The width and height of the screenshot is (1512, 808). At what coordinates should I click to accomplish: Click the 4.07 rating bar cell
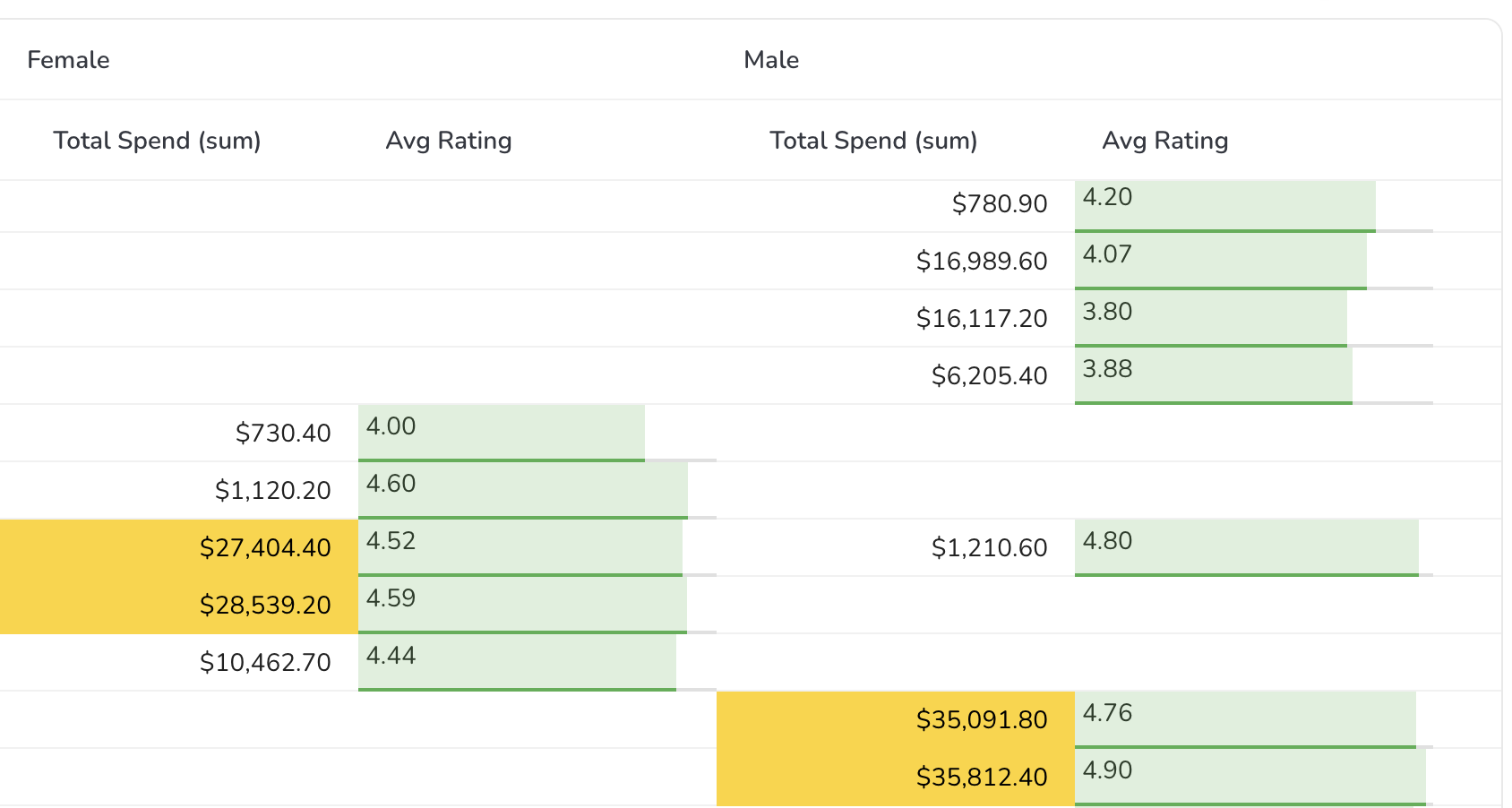(x=1254, y=262)
